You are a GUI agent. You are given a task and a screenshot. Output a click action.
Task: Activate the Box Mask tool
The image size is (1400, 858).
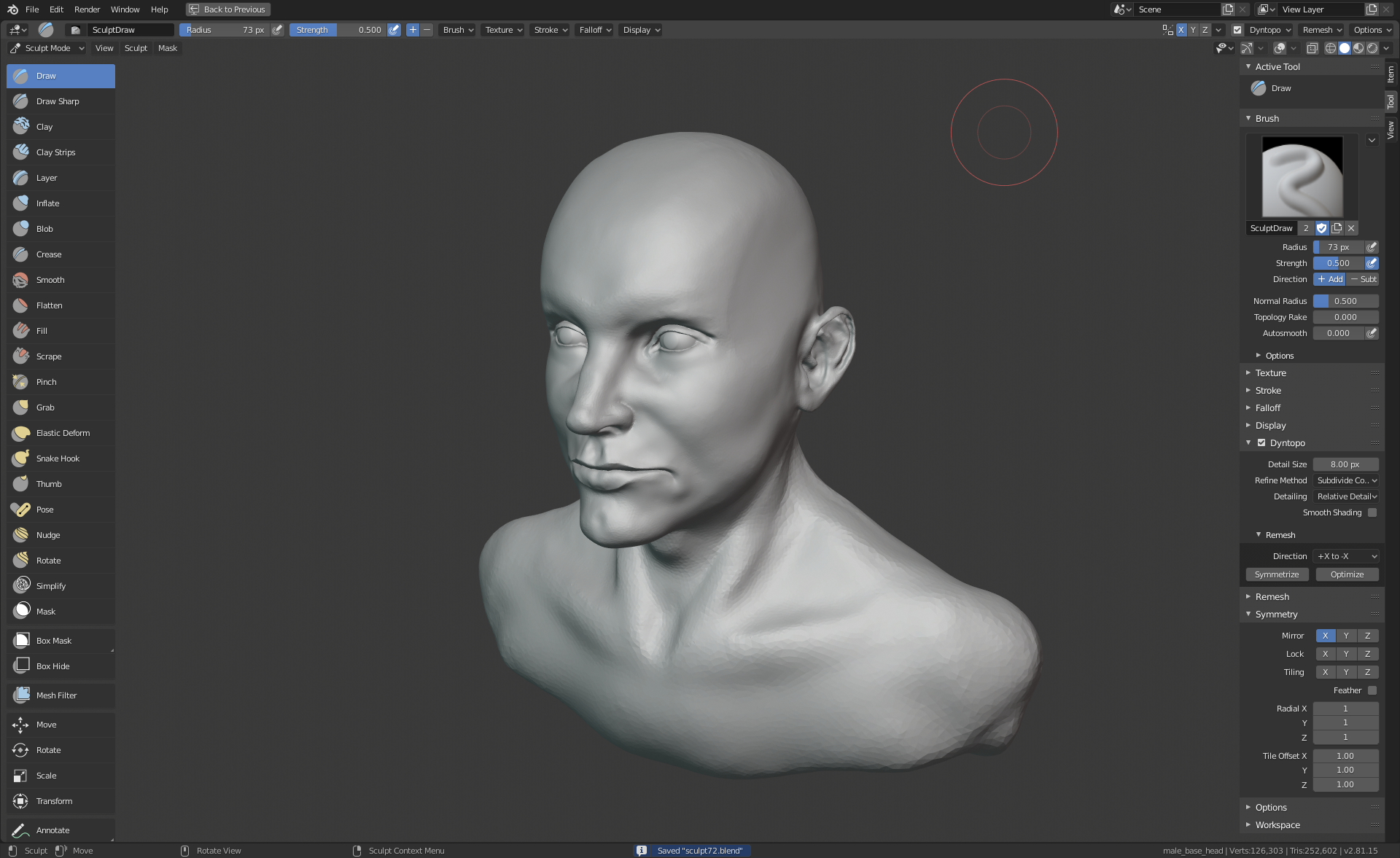coord(53,641)
